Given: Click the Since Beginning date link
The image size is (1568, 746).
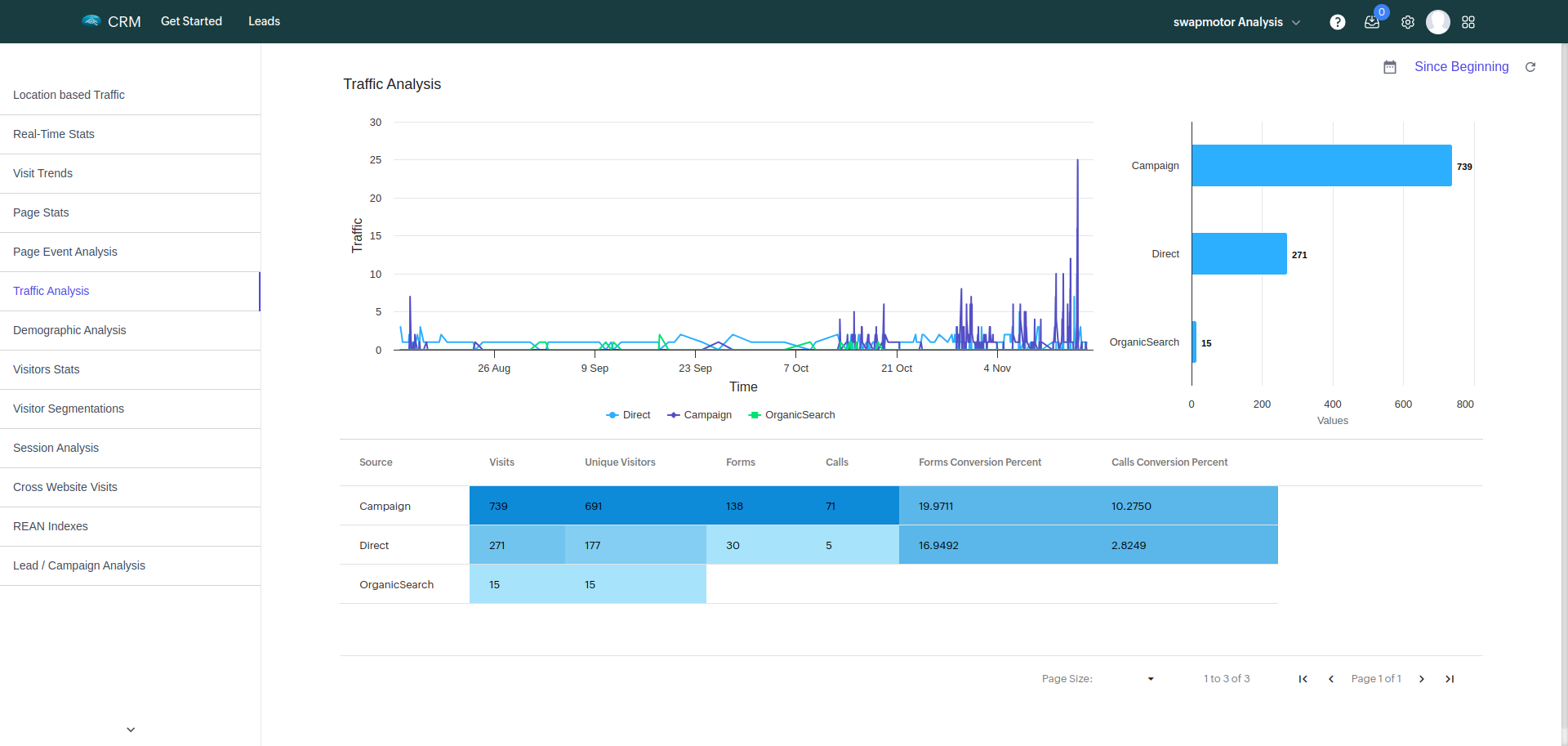Looking at the screenshot, I should click(1461, 67).
